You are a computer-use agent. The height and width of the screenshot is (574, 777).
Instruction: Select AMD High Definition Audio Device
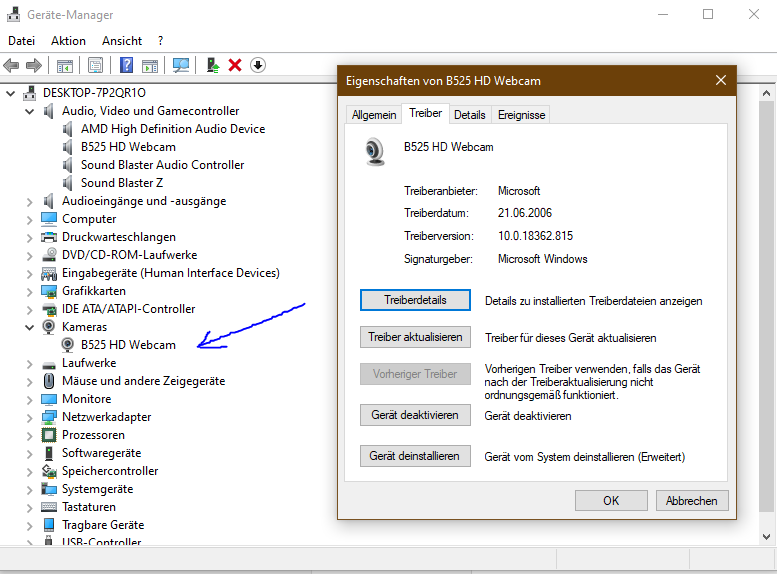point(173,129)
